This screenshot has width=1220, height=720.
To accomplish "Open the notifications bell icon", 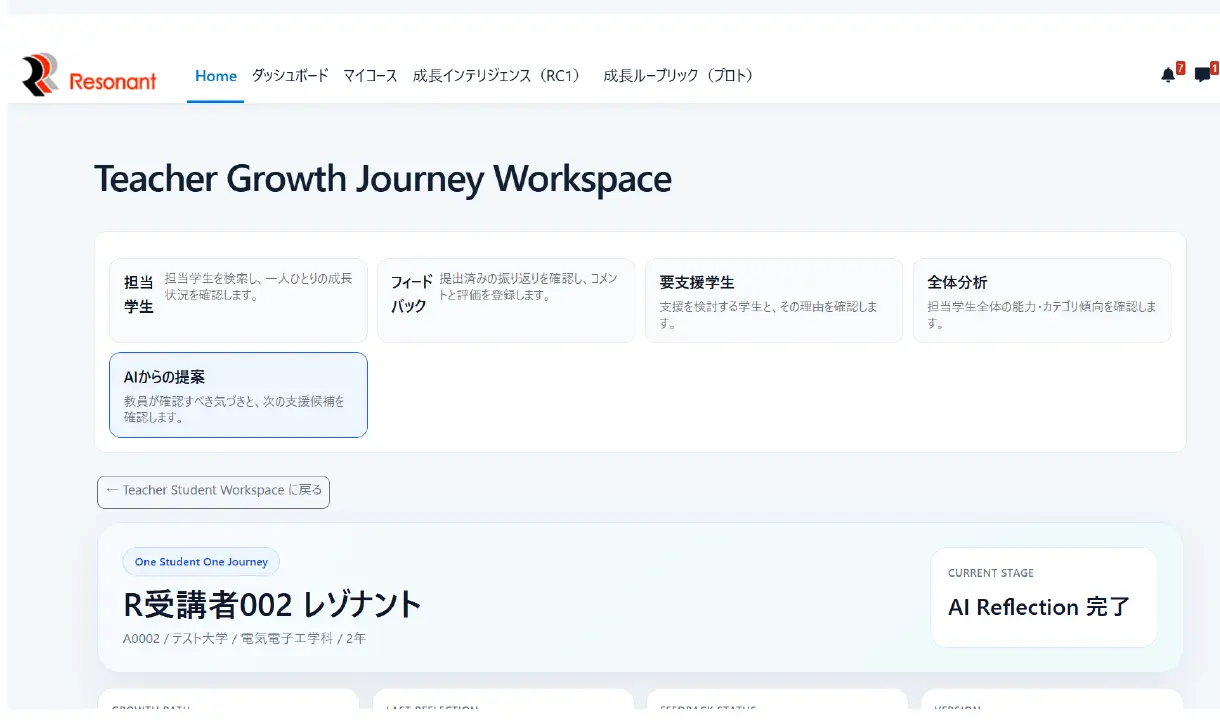I will 1168,75.
